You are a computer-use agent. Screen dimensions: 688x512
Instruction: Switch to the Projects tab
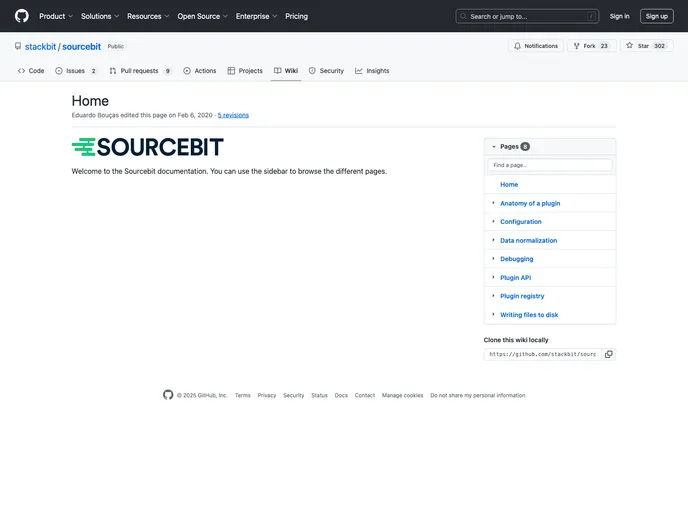pyautogui.click(x=245, y=71)
